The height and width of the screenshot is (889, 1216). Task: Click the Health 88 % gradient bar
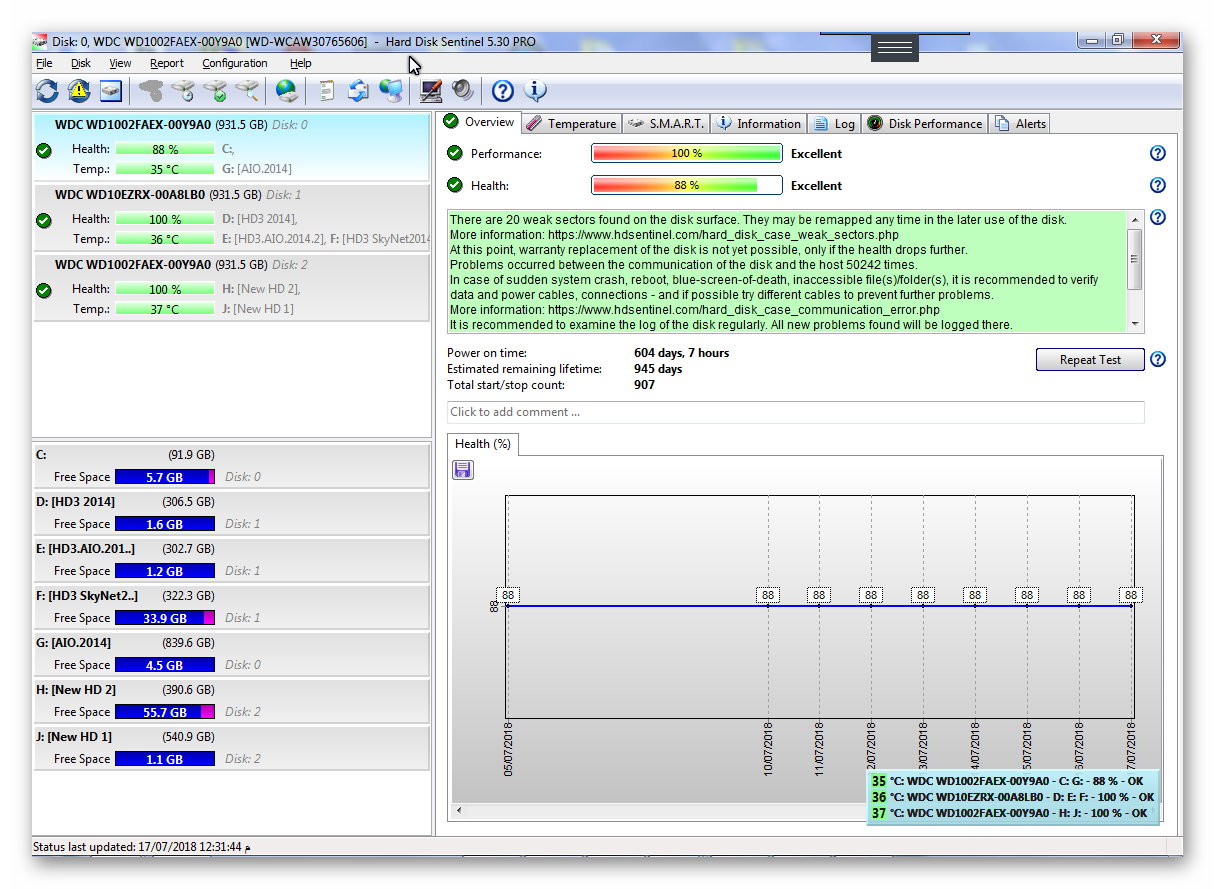686,186
